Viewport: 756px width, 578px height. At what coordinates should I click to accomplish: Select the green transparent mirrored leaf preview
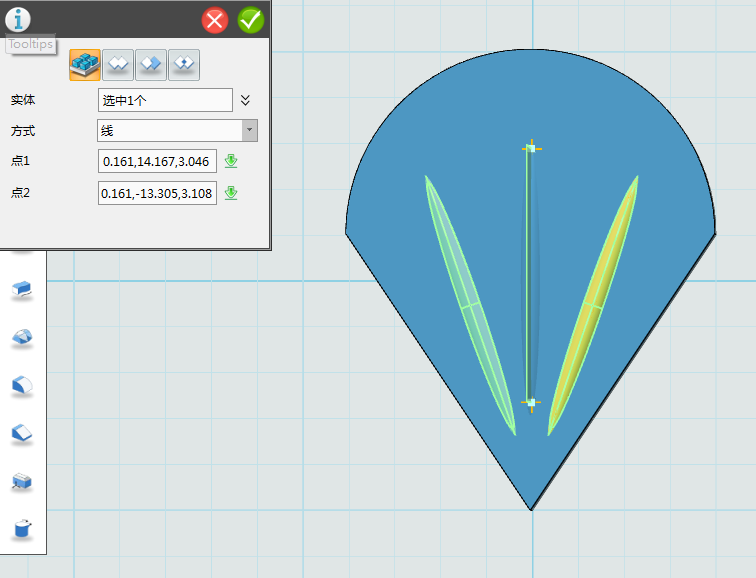[470, 306]
